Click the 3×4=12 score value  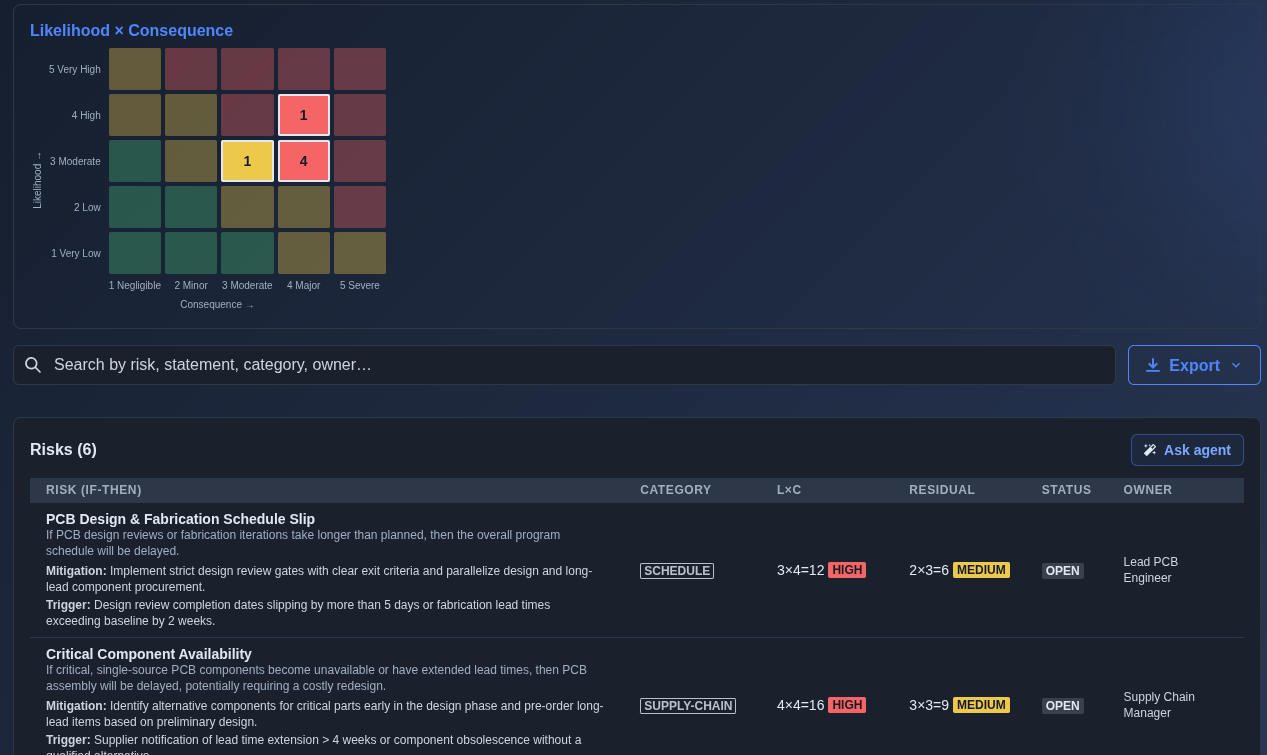click(x=801, y=570)
